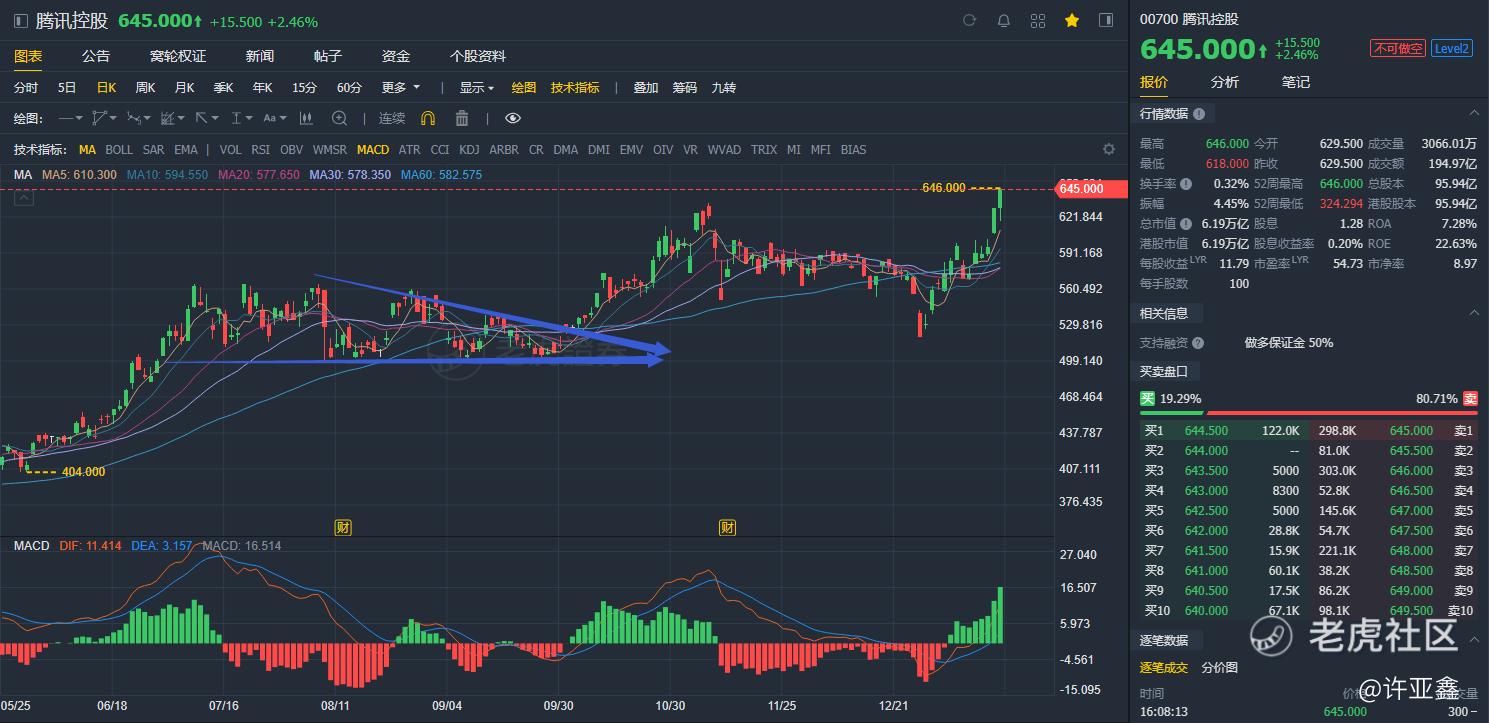Enable BOLL indicator

pyautogui.click(x=119, y=150)
